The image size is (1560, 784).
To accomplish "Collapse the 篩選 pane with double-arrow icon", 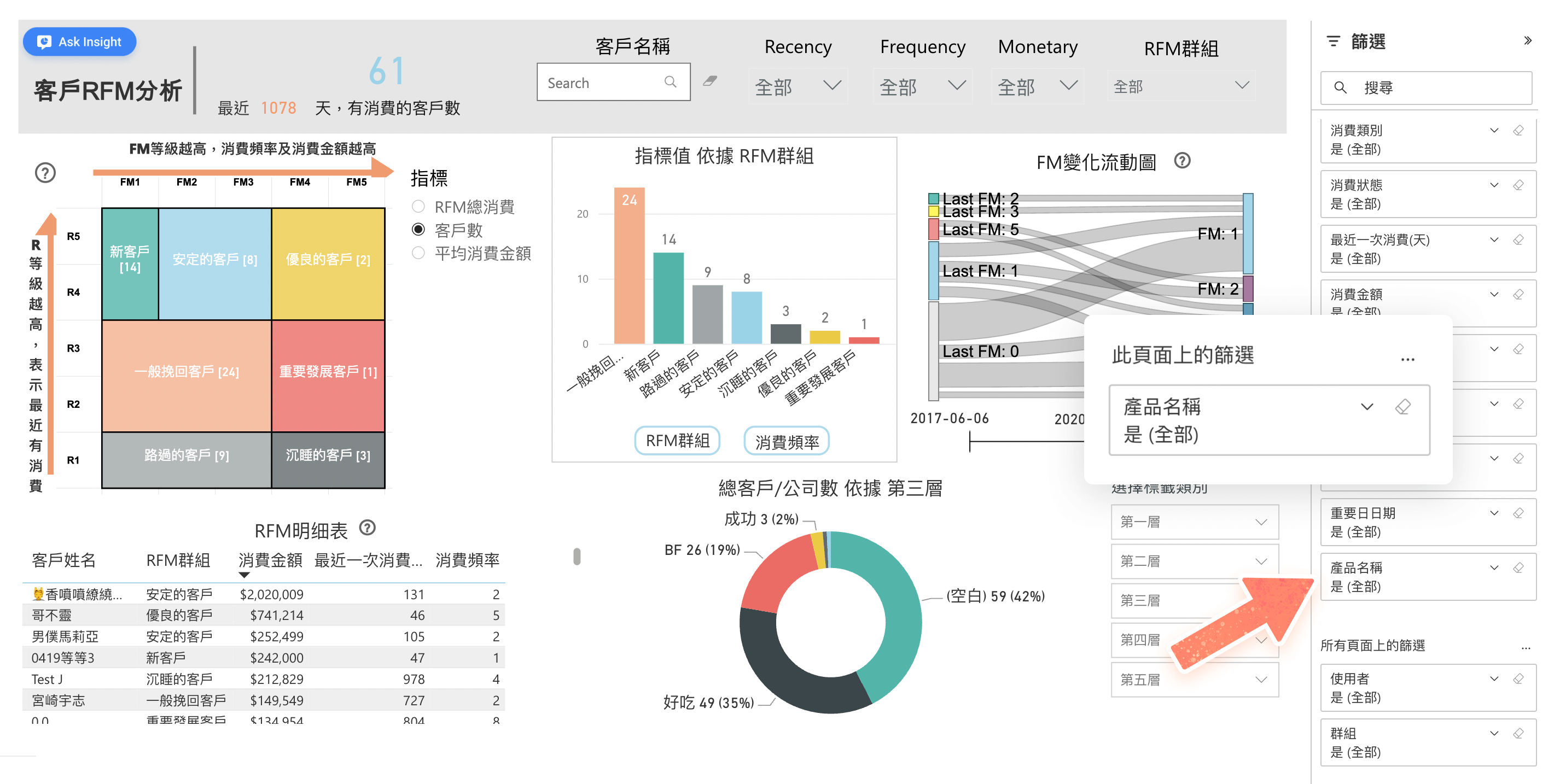I will (x=1527, y=40).
